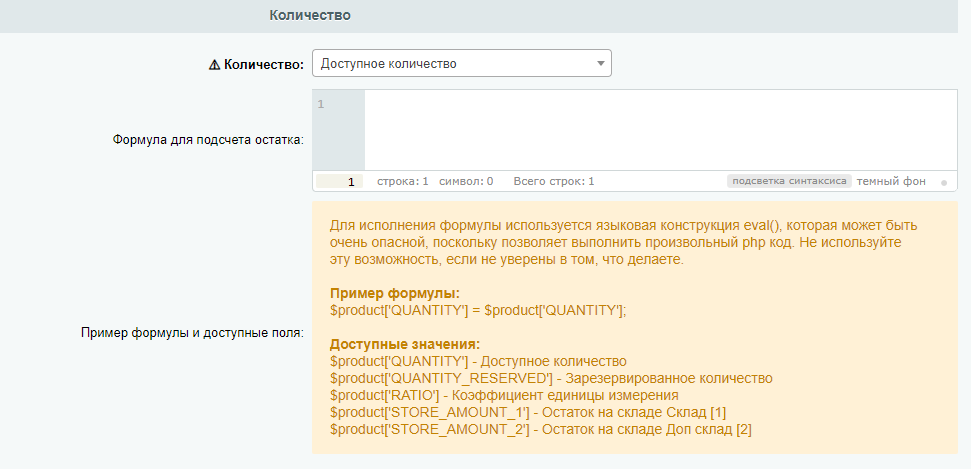Click the $product['RATIO'] coefficient line
971x469 pixels.
click(x=504, y=395)
